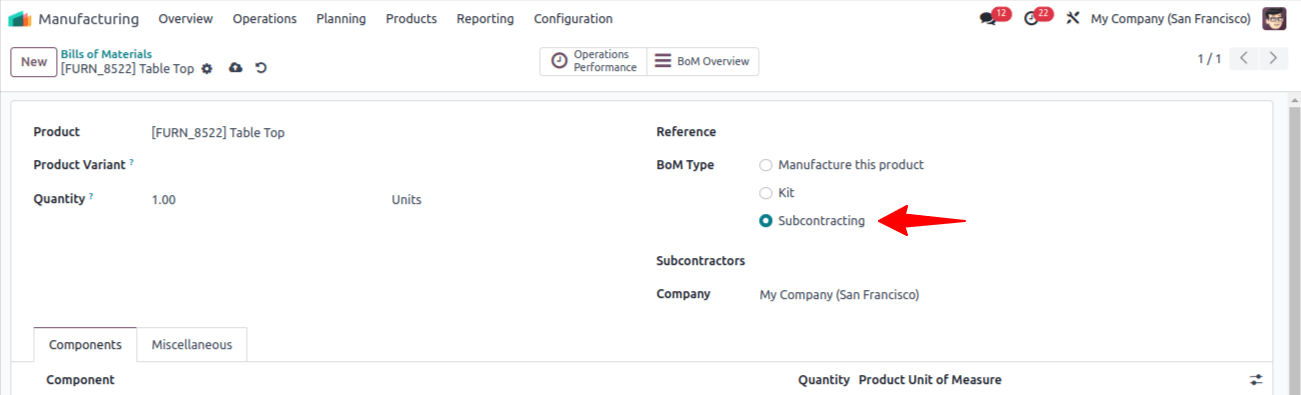Image resolution: width=1301 pixels, height=395 pixels.
Task: Go back to Bills of Materials breadcrumb
Action: pyautogui.click(x=106, y=54)
